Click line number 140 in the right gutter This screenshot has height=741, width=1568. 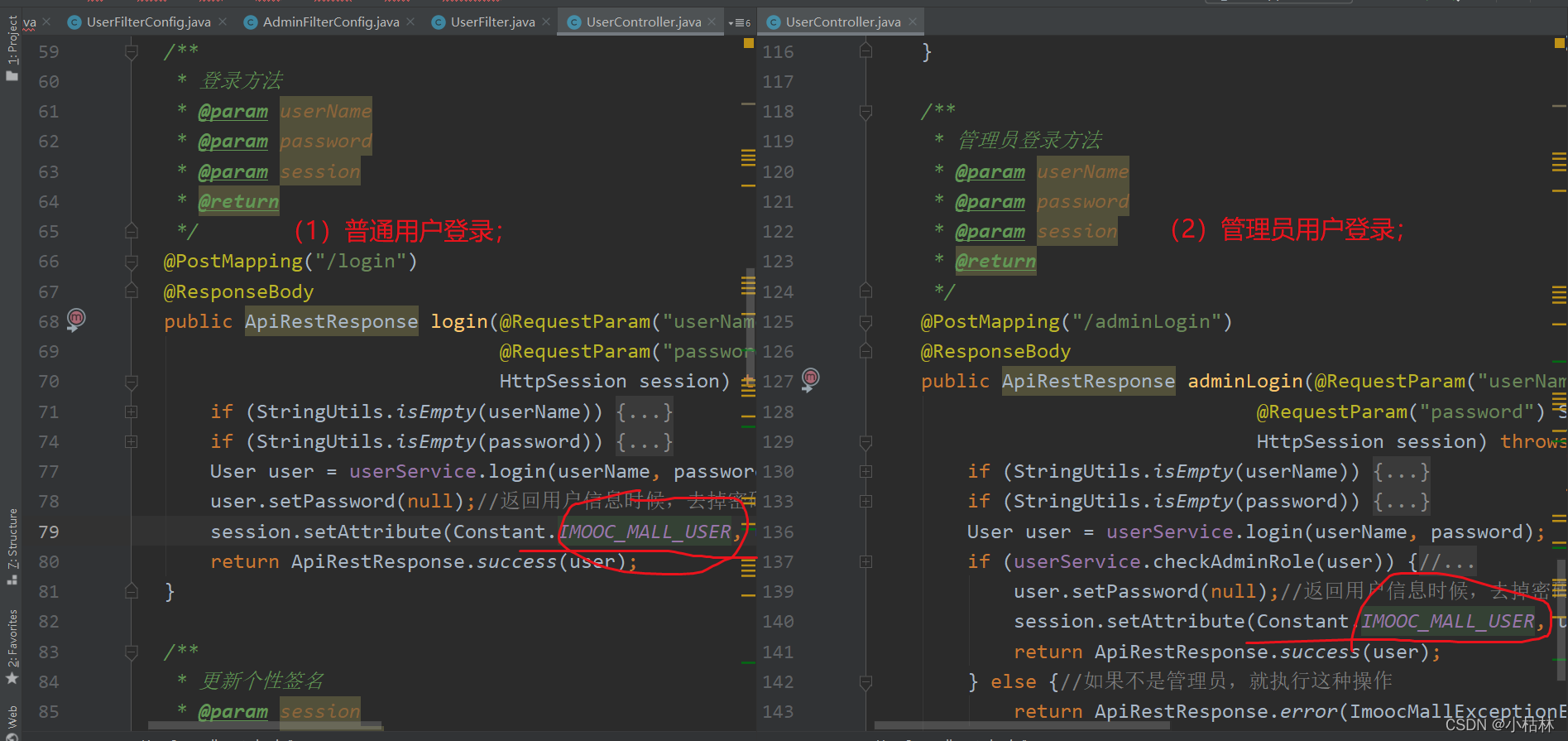click(778, 621)
